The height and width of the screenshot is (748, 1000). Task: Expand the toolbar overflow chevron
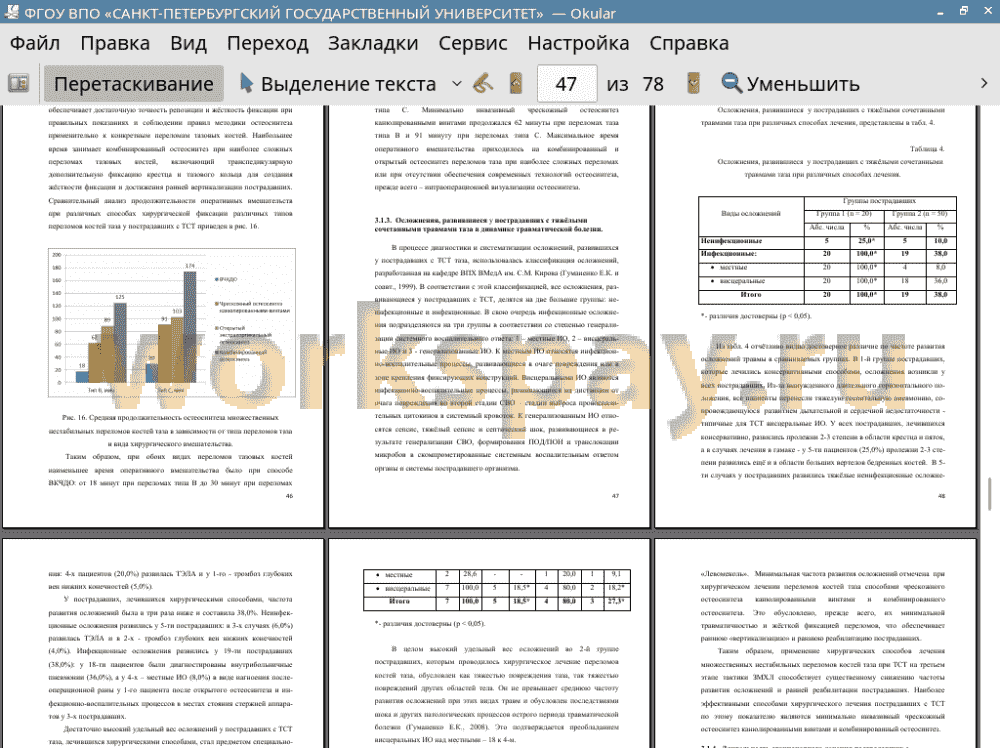pyautogui.click(x=984, y=84)
